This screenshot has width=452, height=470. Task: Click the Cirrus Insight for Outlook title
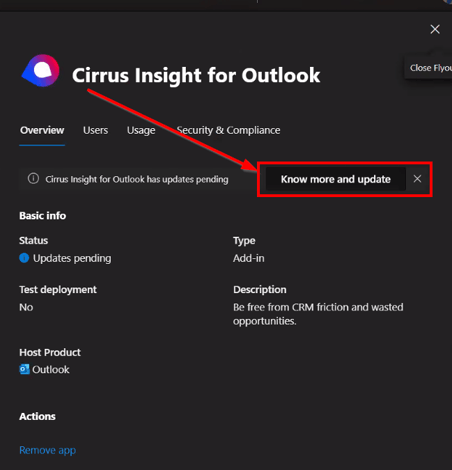196,75
